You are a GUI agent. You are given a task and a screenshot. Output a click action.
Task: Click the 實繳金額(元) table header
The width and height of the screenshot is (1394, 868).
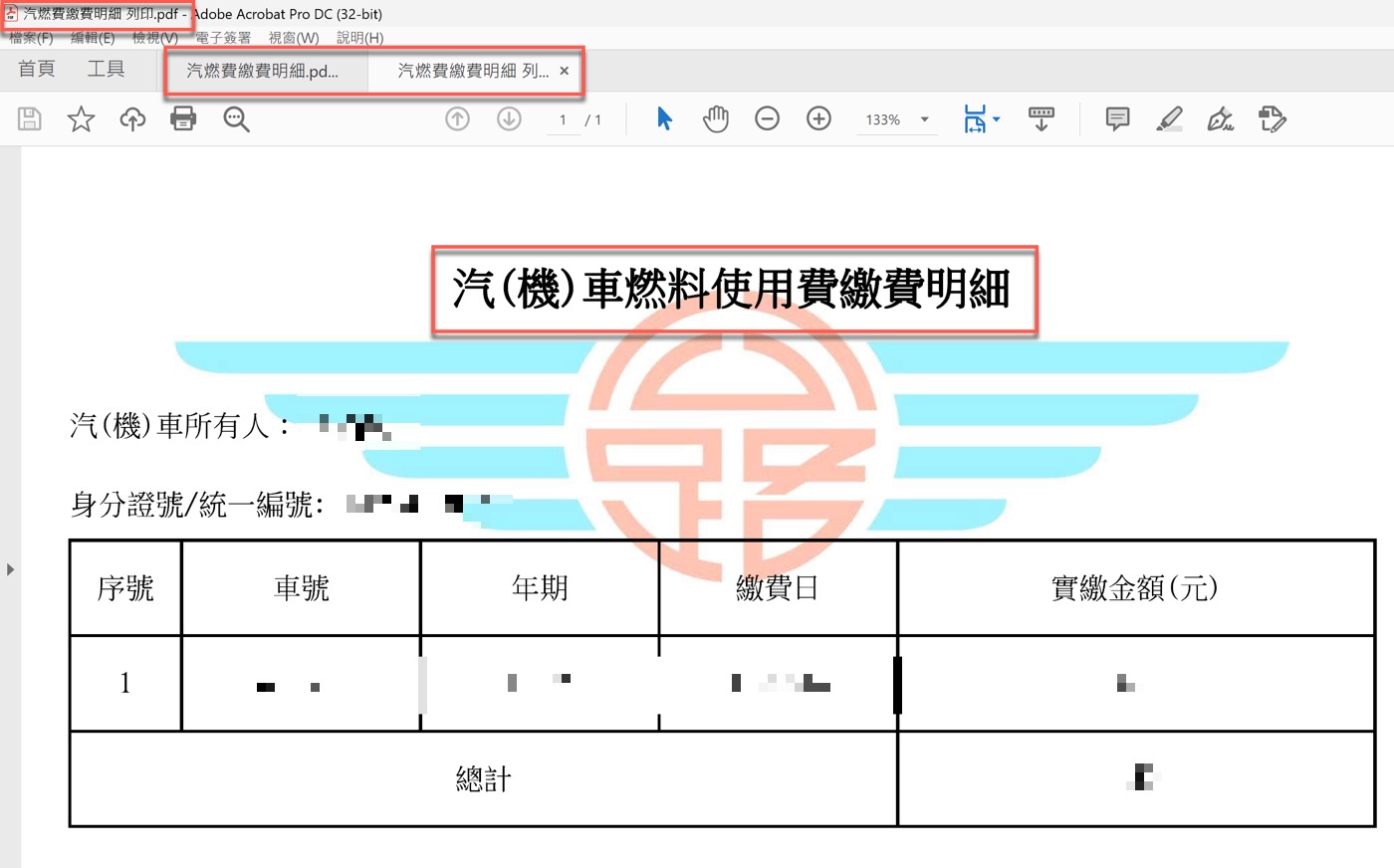tap(1135, 588)
